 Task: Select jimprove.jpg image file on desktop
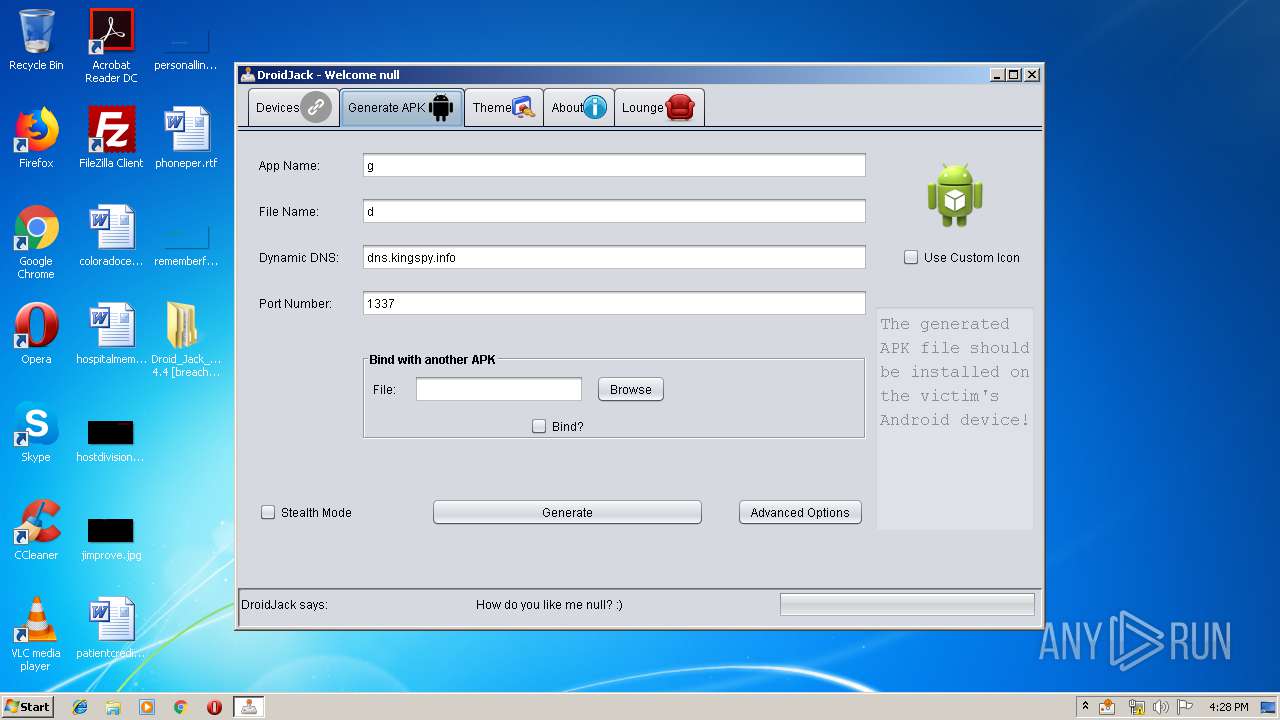tap(111, 538)
